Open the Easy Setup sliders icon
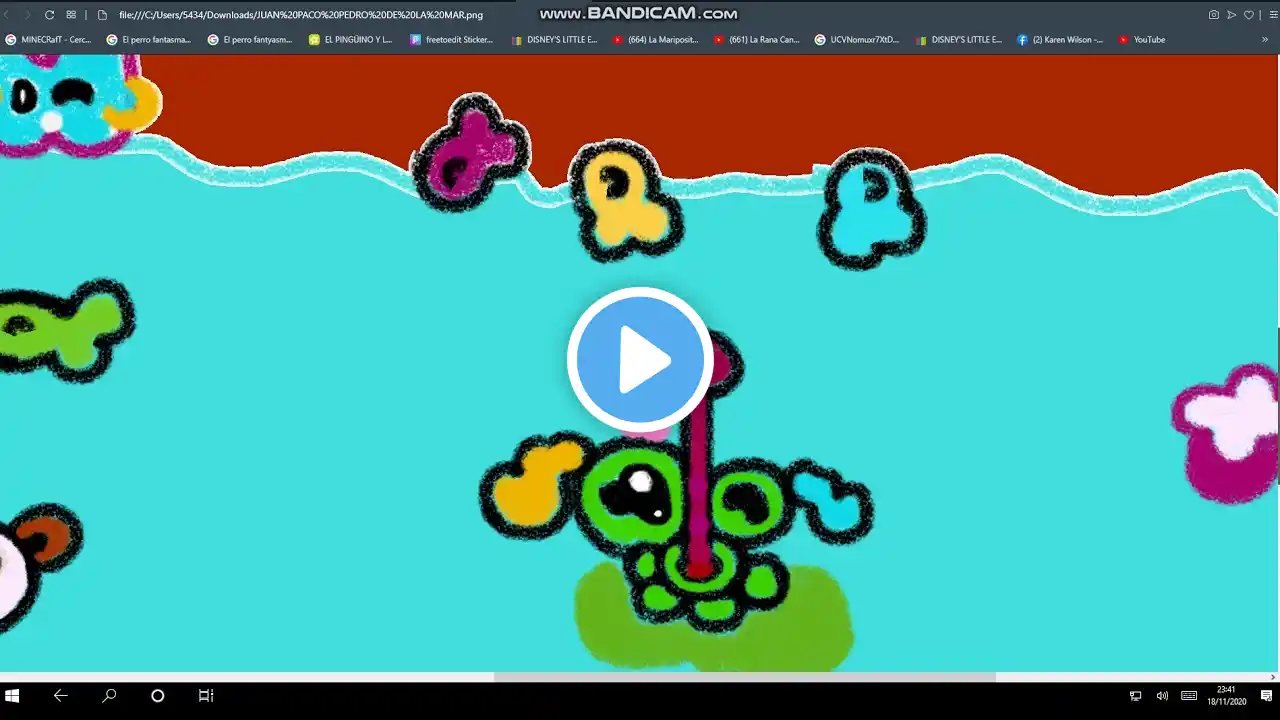Image resolution: width=1280 pixels, height=720 pixels. (x=1273, y=15)
